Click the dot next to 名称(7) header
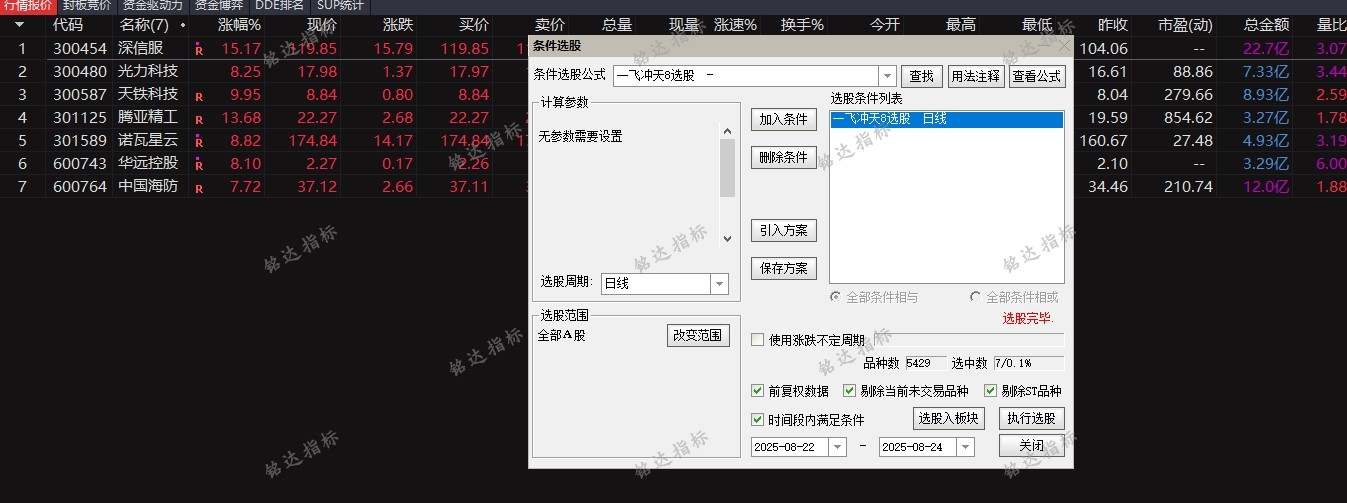Viewport: 1347px width, 503px height. click(182, 25)
